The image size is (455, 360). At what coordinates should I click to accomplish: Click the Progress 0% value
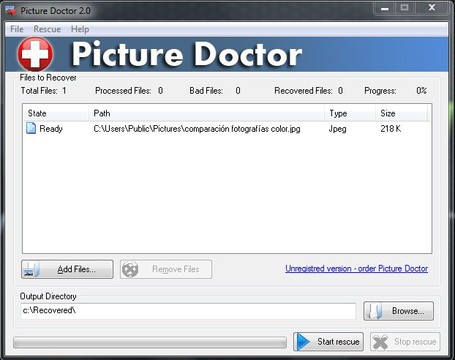point(421,91)
